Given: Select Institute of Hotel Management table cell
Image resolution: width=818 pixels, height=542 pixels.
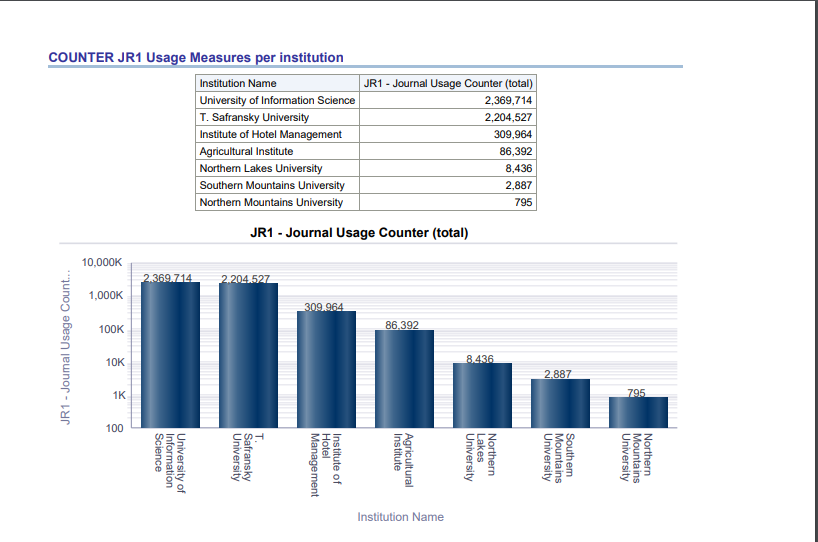Looking at the screenshot, I should [x=270, y=134].
